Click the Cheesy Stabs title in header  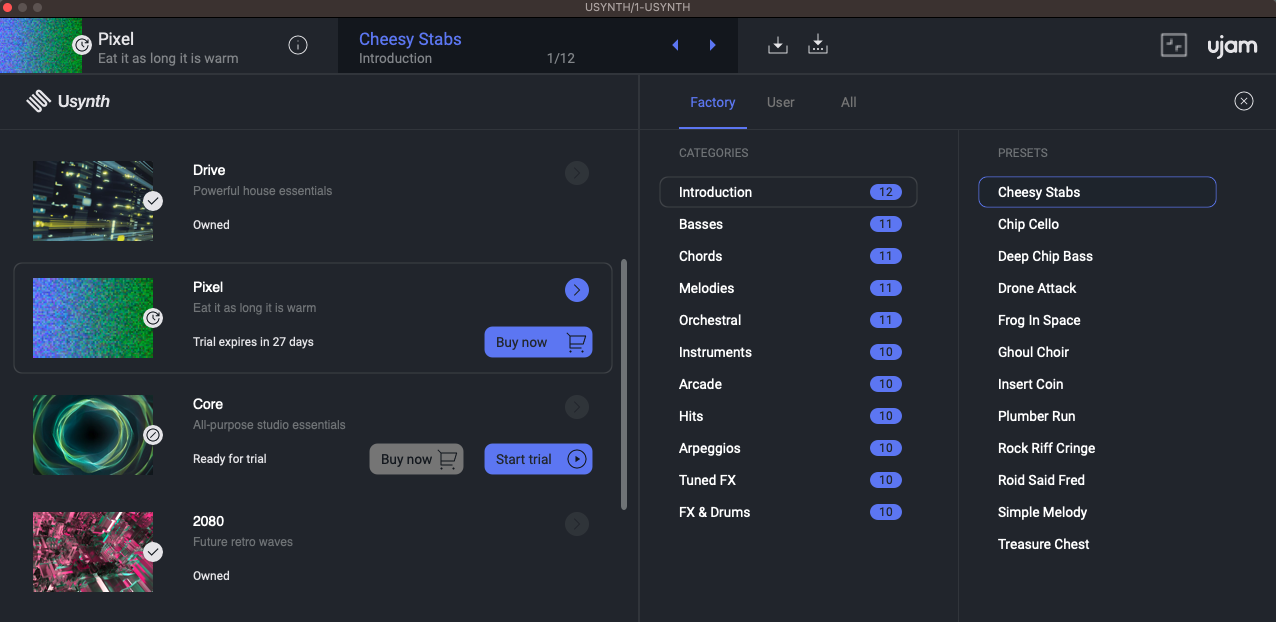point(410,39)
